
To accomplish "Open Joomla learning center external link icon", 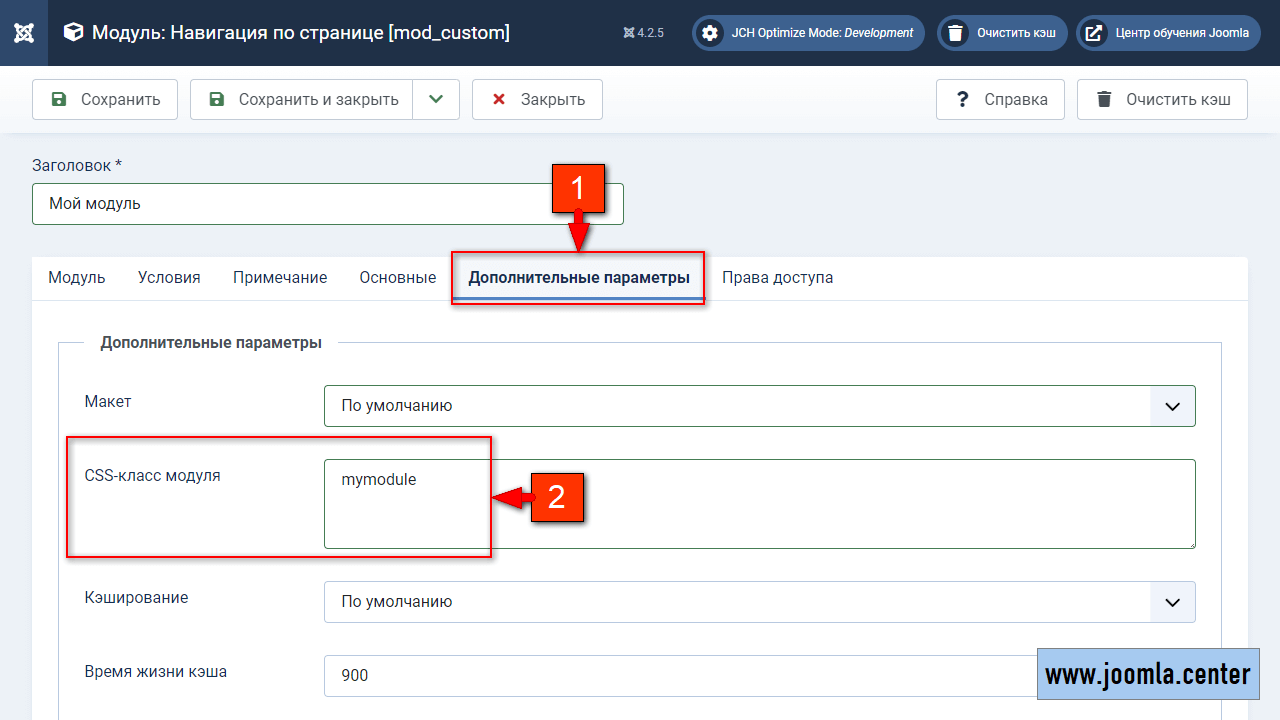I will 1095,33.
